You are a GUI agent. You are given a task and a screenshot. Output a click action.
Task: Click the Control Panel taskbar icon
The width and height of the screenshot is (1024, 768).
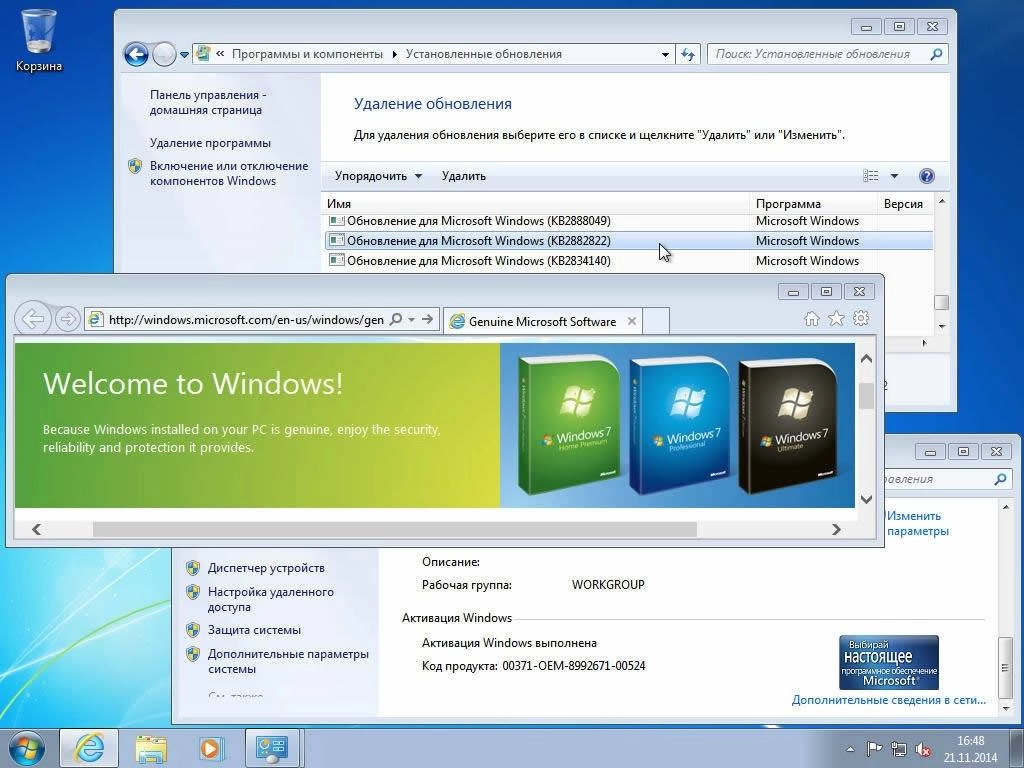272,748
